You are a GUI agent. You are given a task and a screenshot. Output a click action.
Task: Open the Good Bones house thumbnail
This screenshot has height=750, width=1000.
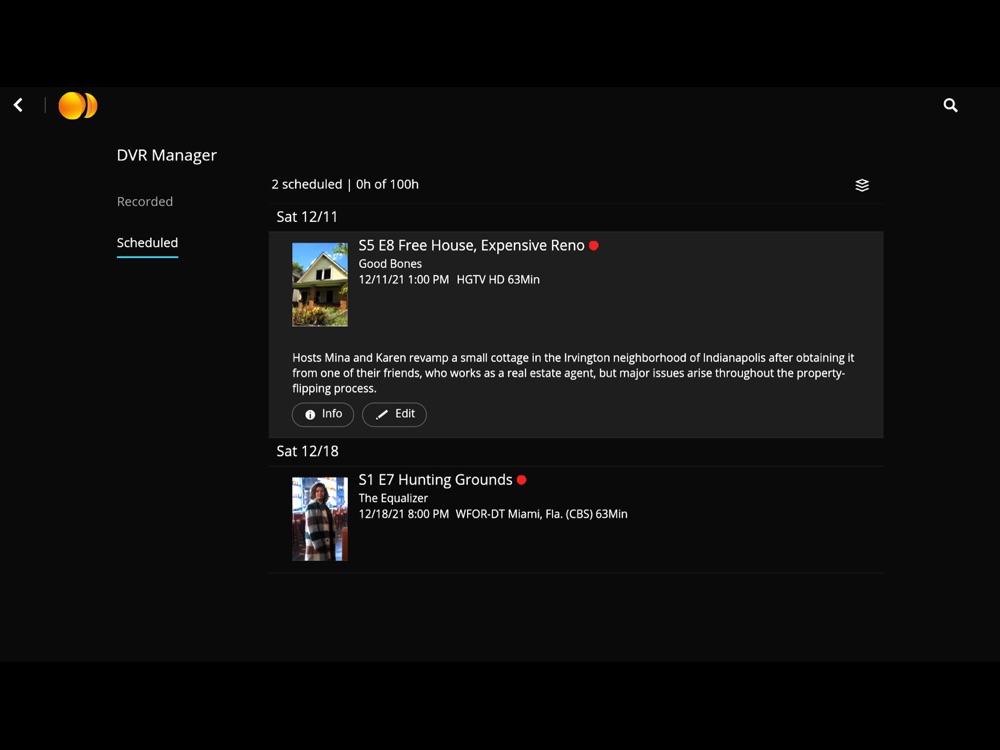(320, 284)
